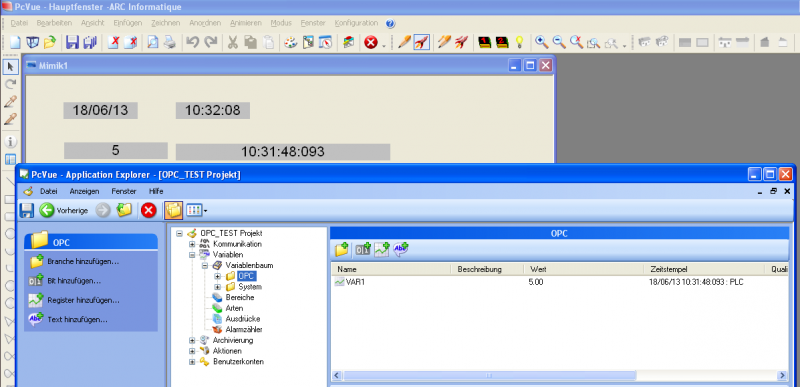800x387 pixels.
Task: Click the New mimic page icon
Action: pos(15,42)
